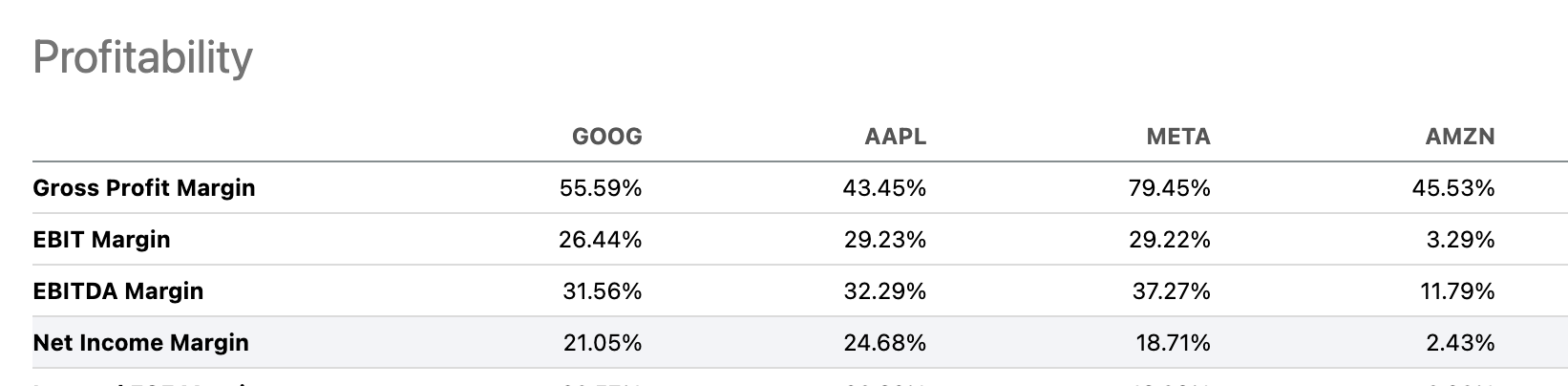
Task: Select META's 79.45% gross profit margin cell
Action: 1169,188
